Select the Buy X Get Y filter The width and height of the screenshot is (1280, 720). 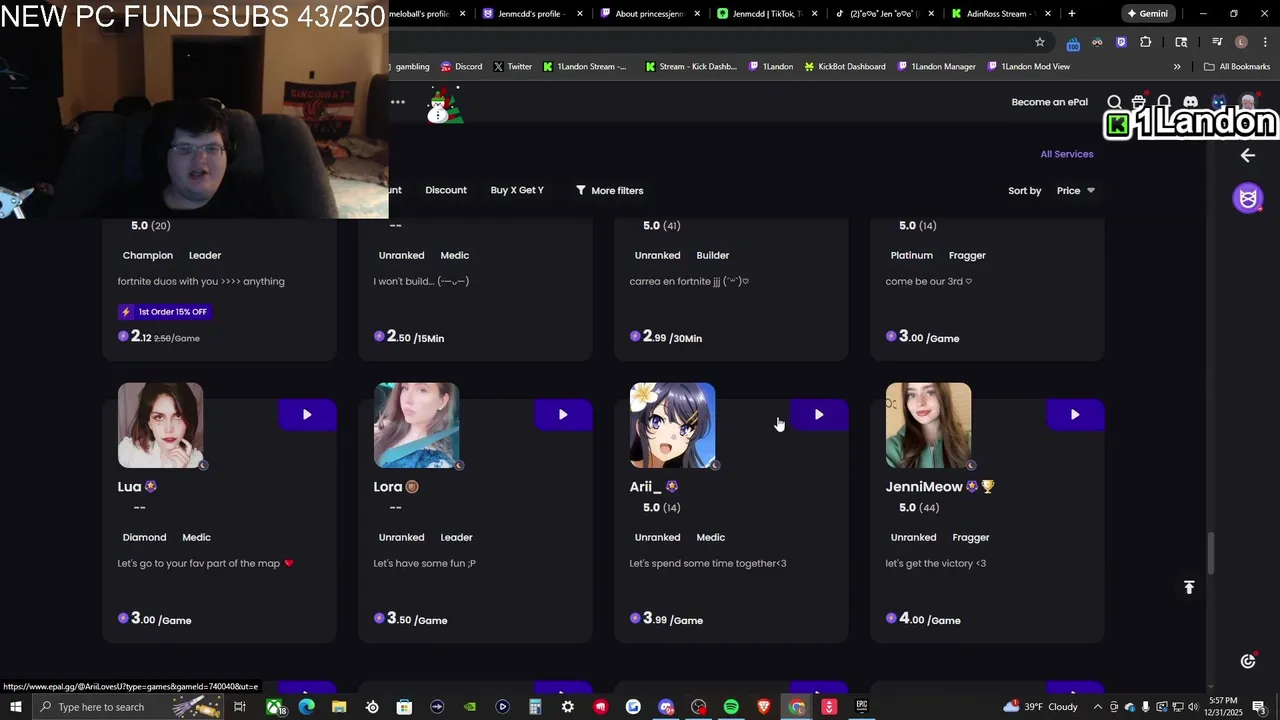(x=517, y=190)
